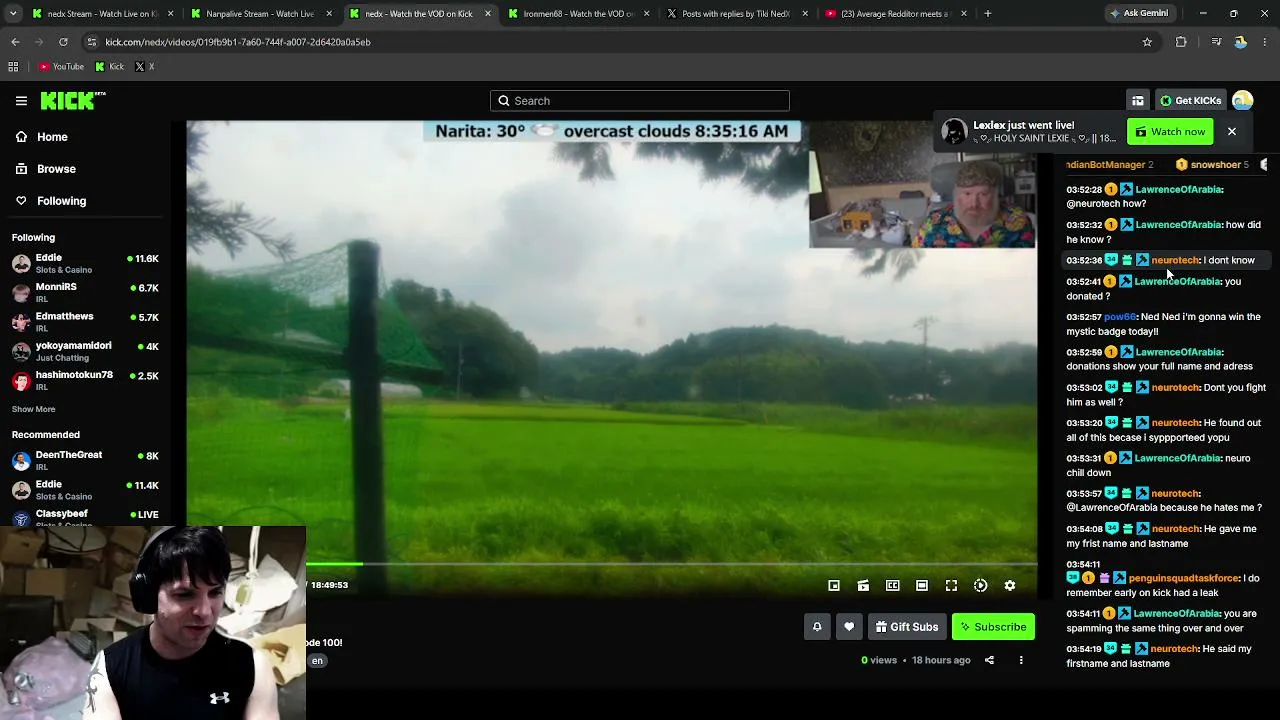The height and width of the screenshot is (720, 1280).
Task: Click the address bar URL
Action: (238, 42)
